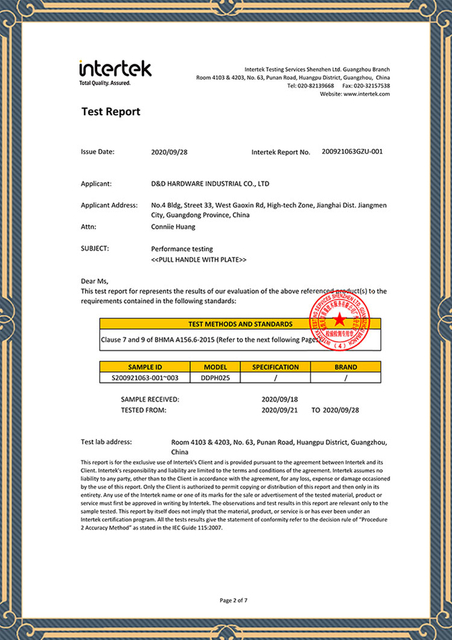The width and height of the screenshot is (452, 640).
Task: Click the "BRAND" column header
Action: pyautogui.click(x=345, y=367)
